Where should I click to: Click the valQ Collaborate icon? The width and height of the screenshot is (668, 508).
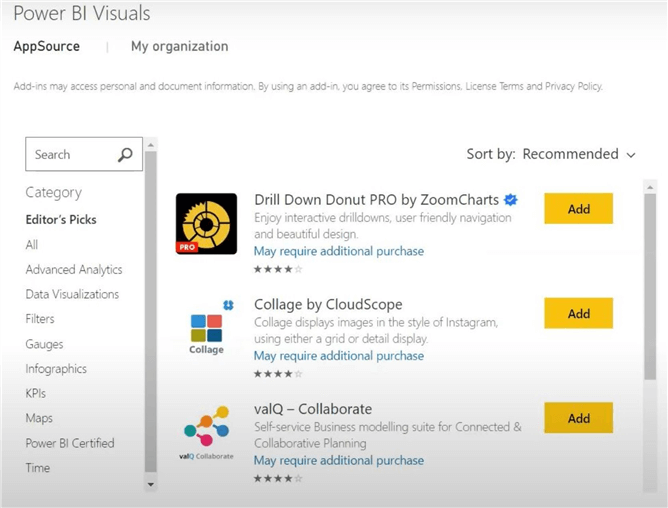tap(206, 430)
